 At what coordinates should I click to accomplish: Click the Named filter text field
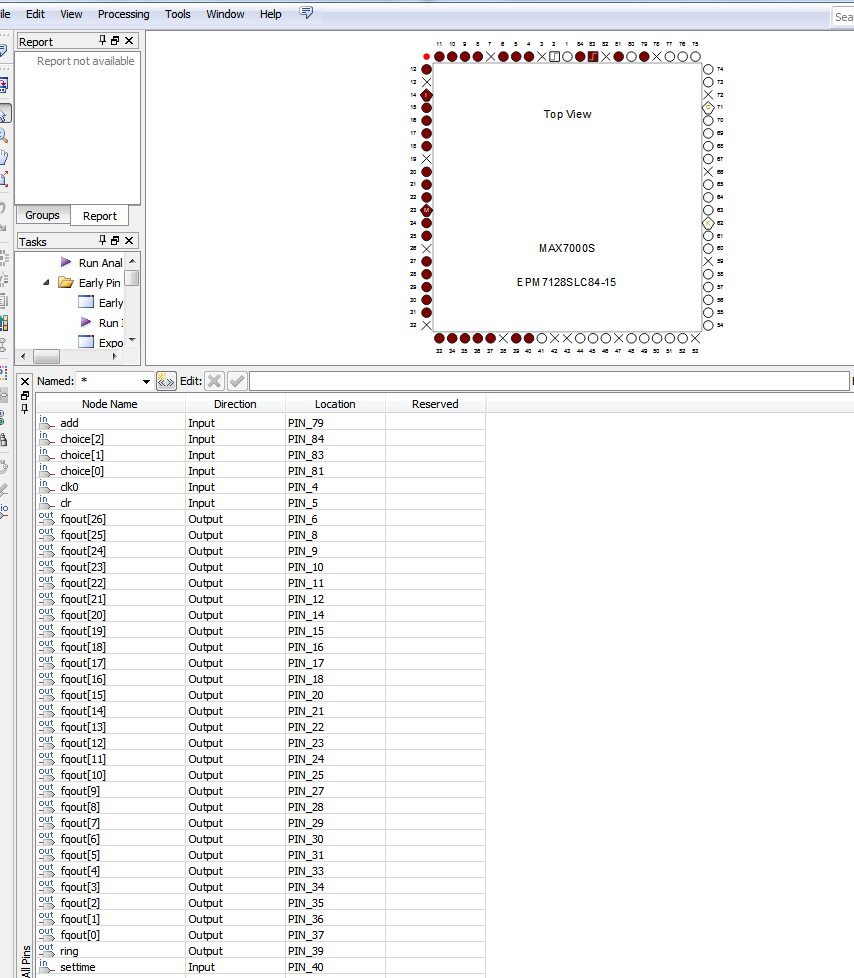point(108,381)
